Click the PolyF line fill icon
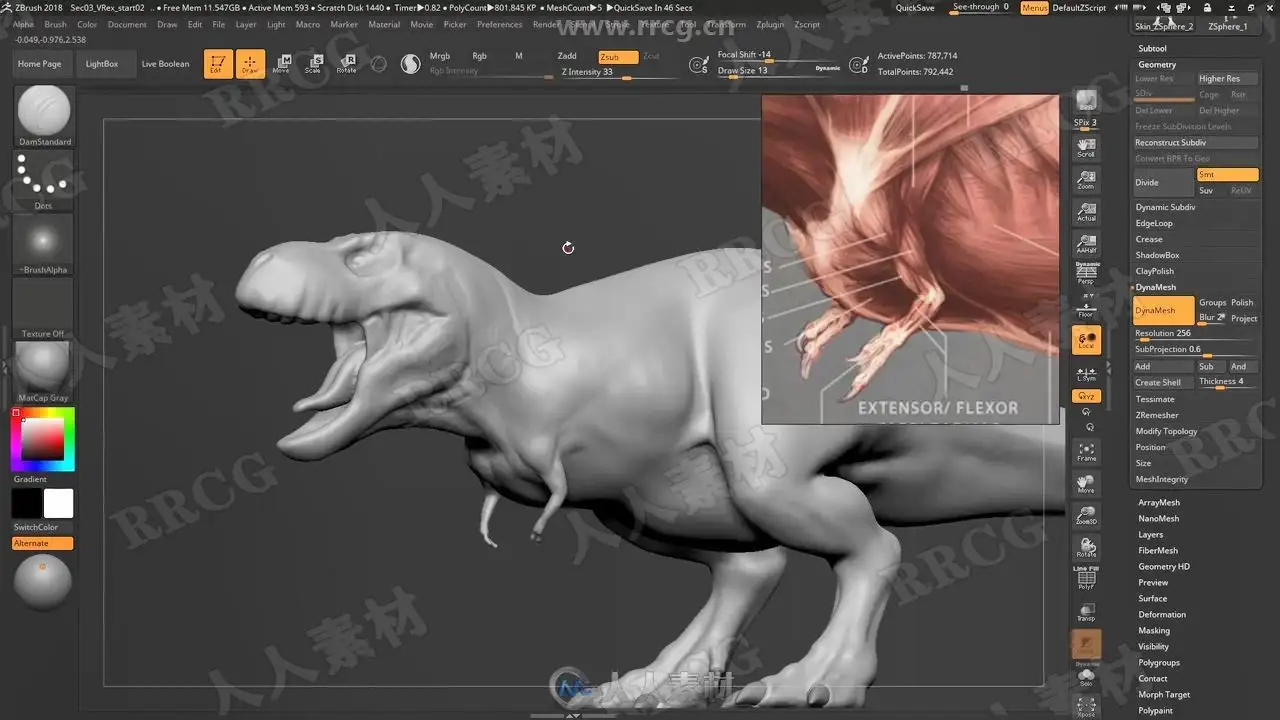This screenshot has width=1280, height=720. 1086,579
